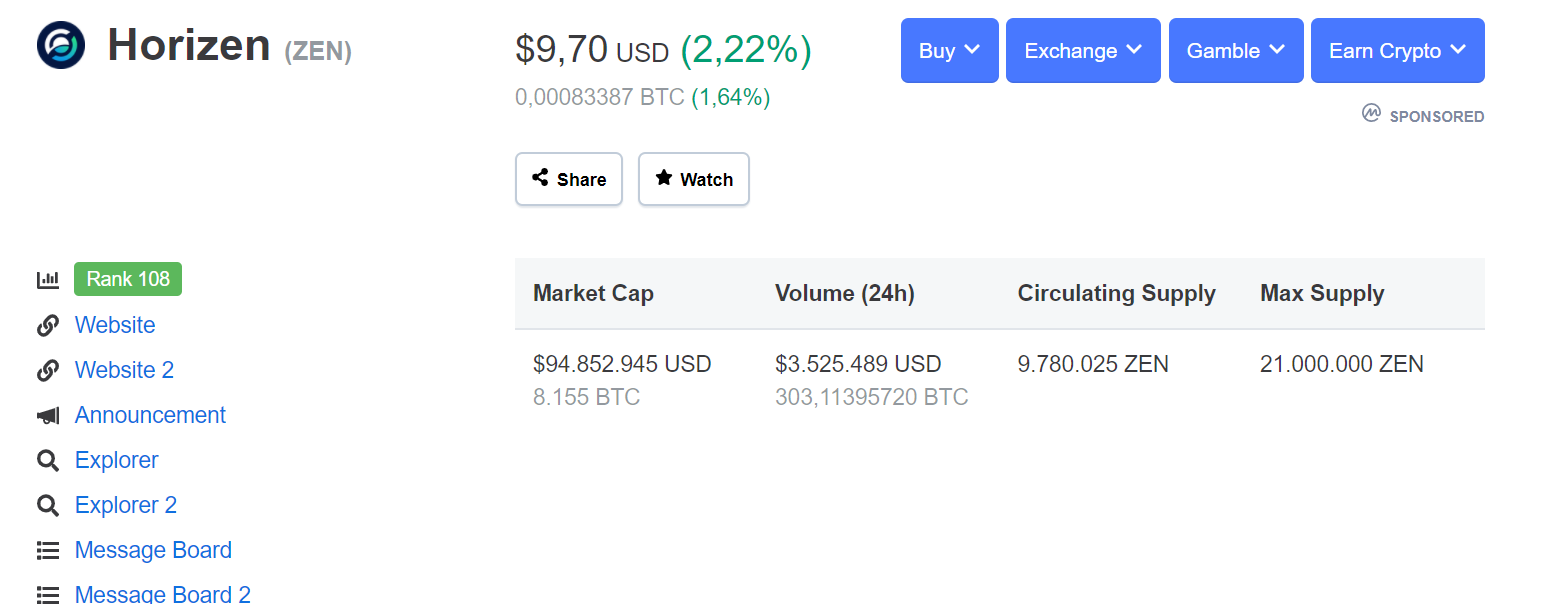Screen dimensions: 1558x604
Task: Open the Explorer 2 link
Action: (126, 505)
